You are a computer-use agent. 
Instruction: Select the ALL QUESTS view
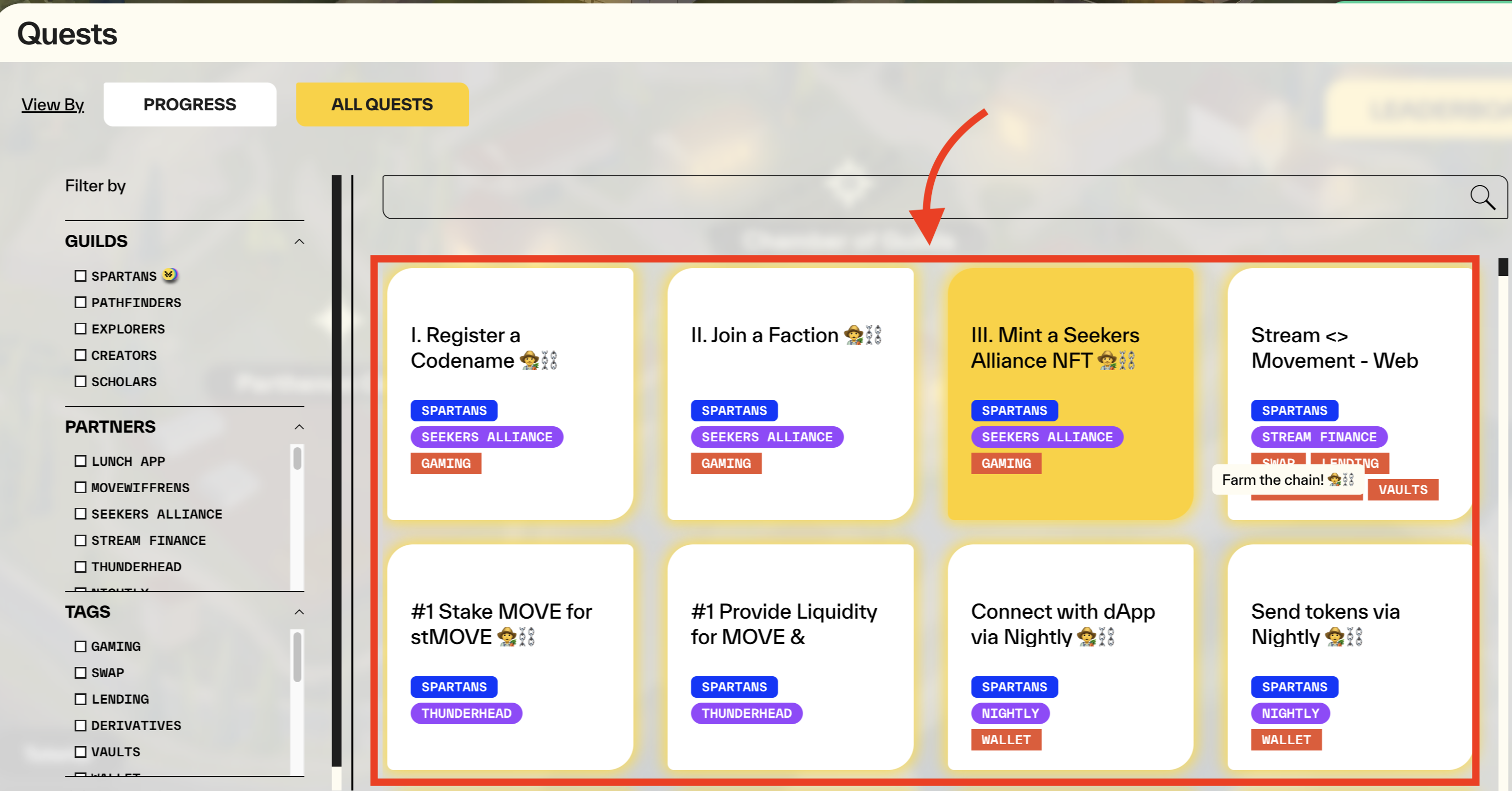pos(382,104)
